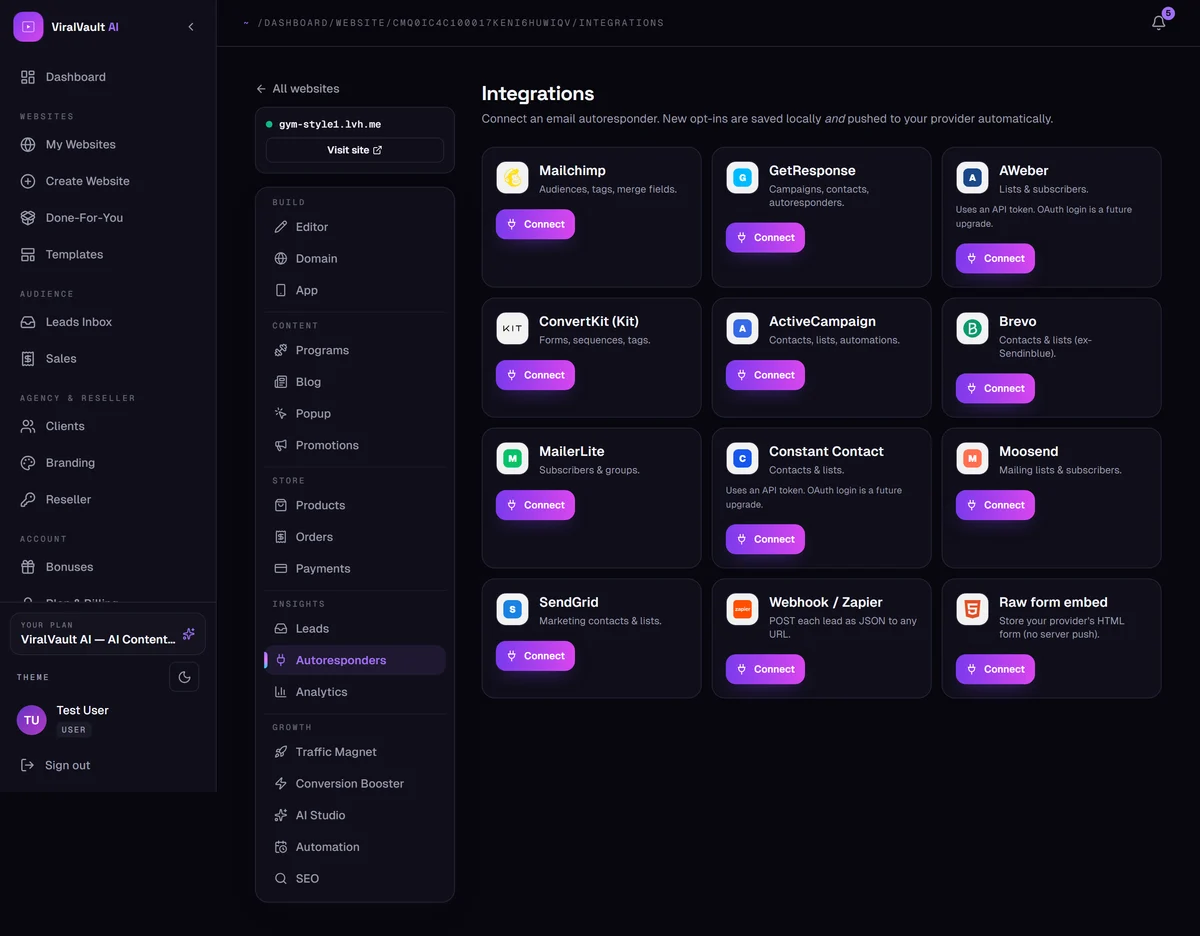Connect the AWeber integration
1200x936 pixels.
995,258
